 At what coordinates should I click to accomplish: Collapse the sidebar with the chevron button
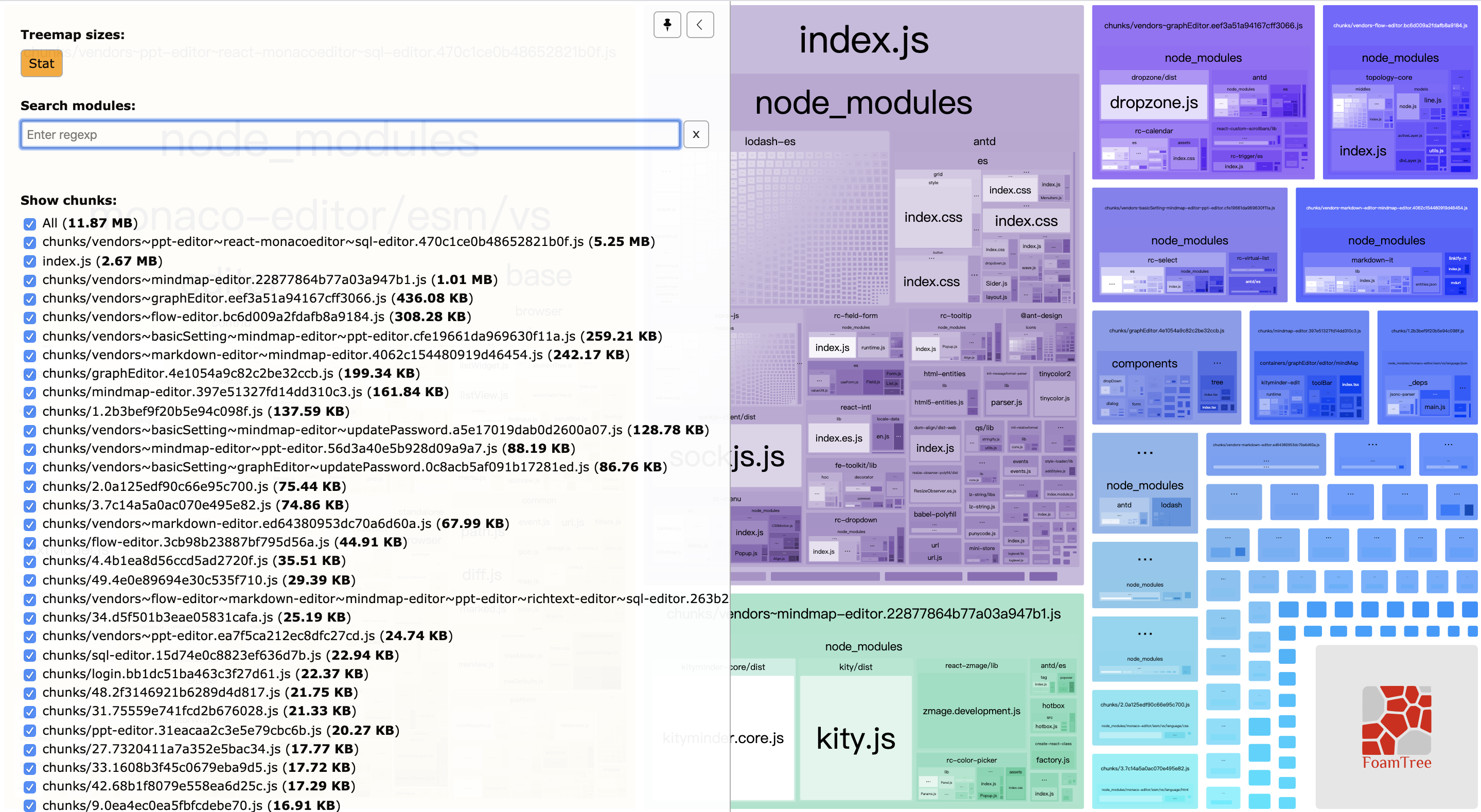[x=700, y=25]
